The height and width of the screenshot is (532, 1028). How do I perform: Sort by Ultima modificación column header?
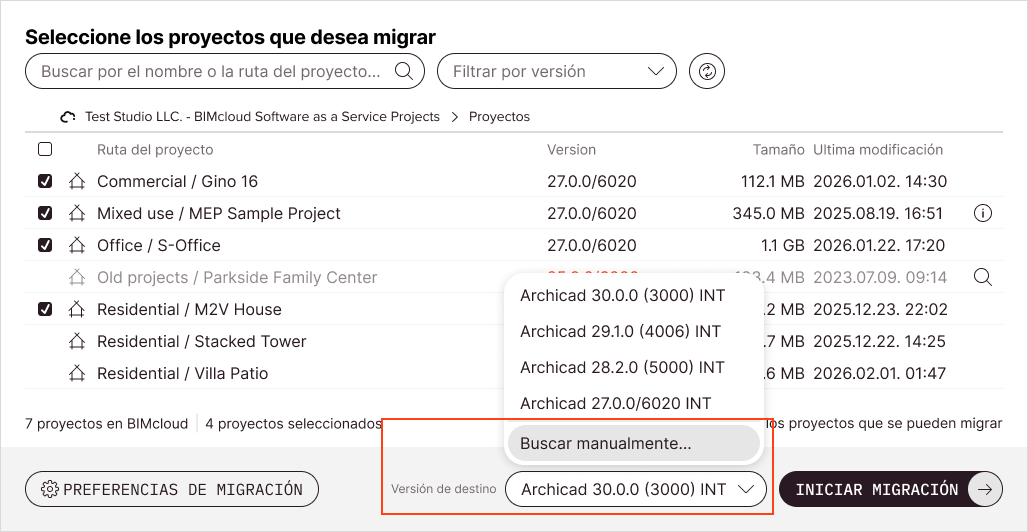pos(878,150)
